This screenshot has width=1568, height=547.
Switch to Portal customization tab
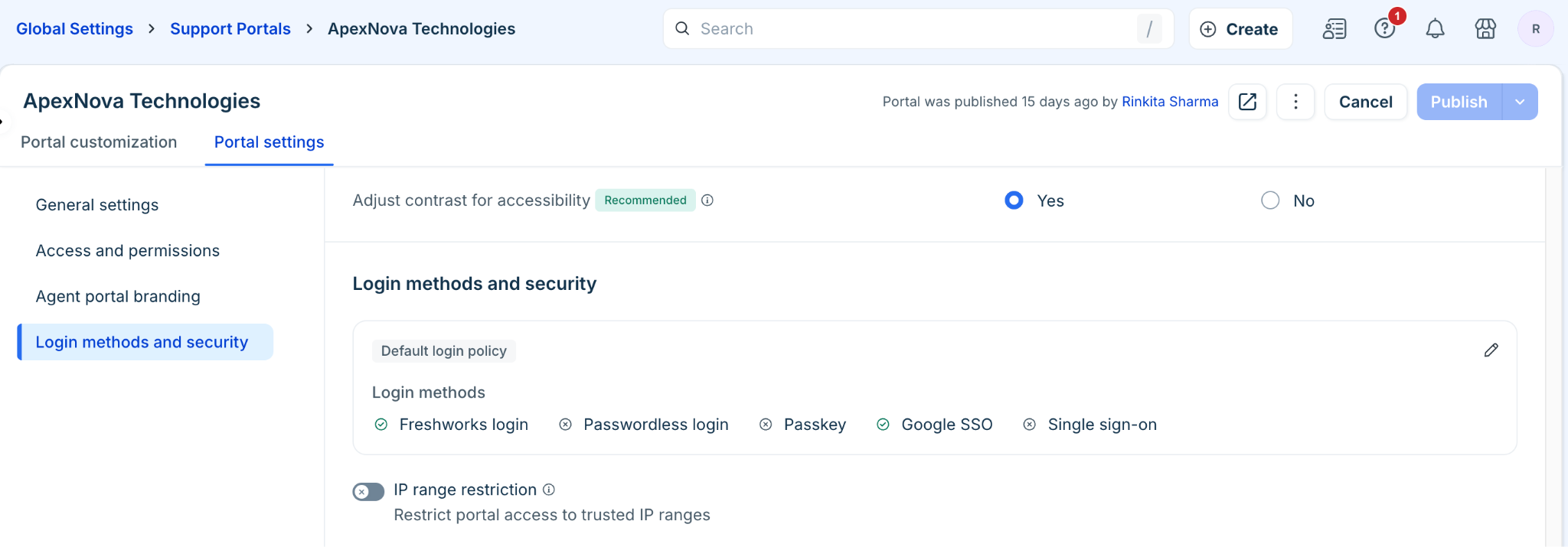click(x=99, y=142)
